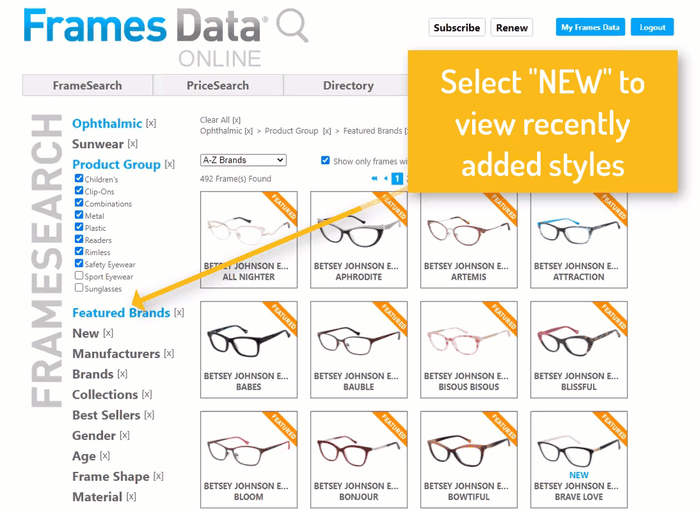
Task: Click Ophthalmic [x] in breadcrumb
Action: 226,131
